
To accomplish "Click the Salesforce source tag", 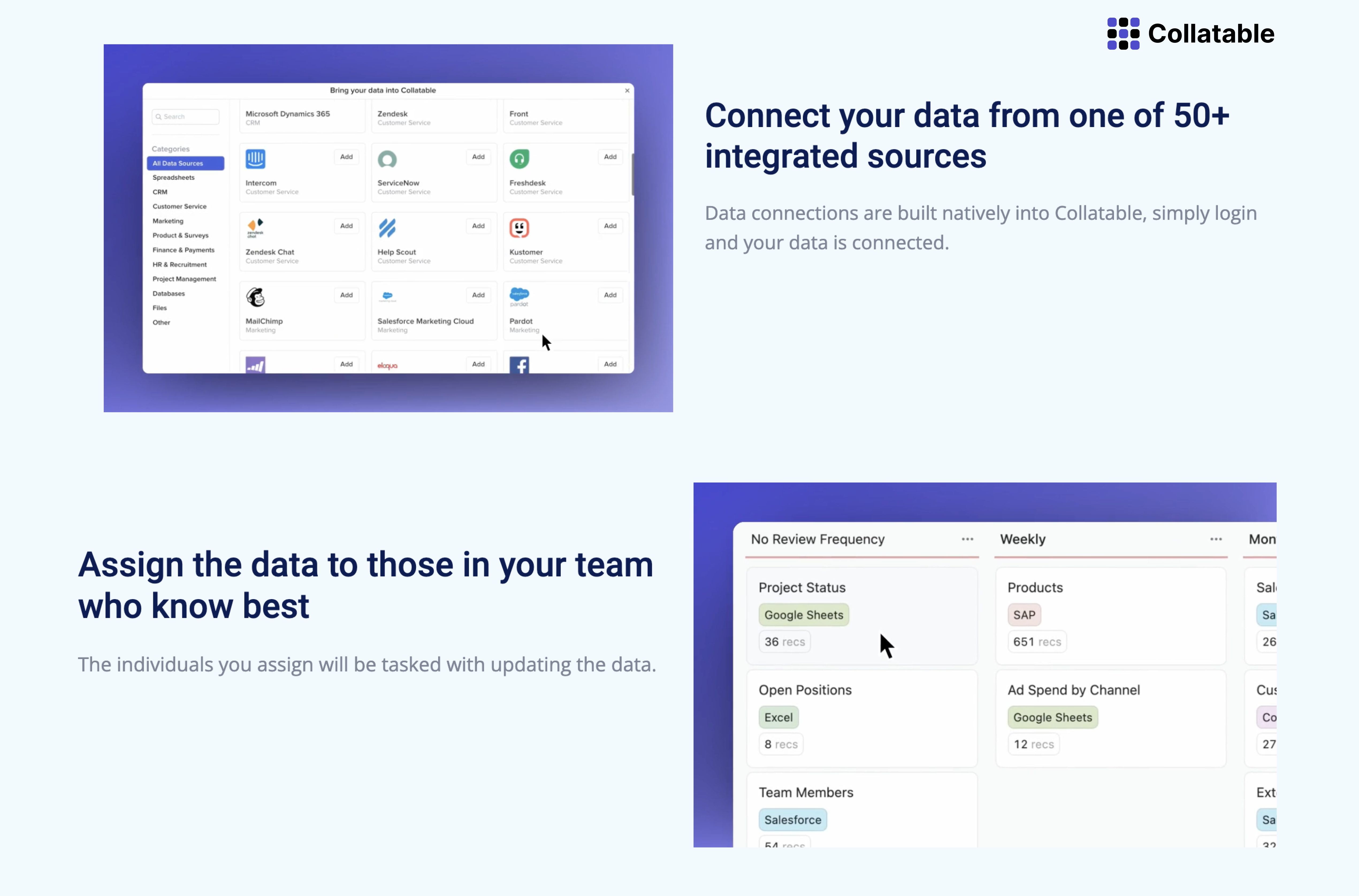I will 793,820.
